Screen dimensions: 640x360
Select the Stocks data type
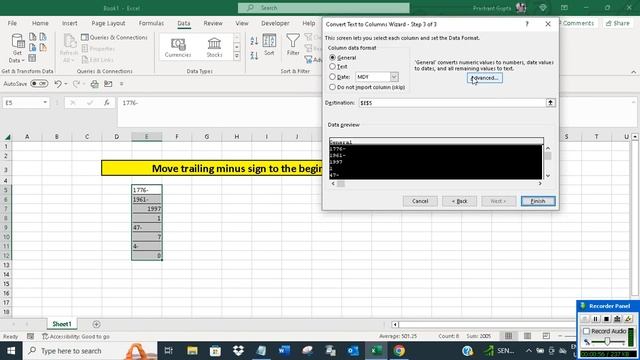pyautogui.click(x=214, y=48)
